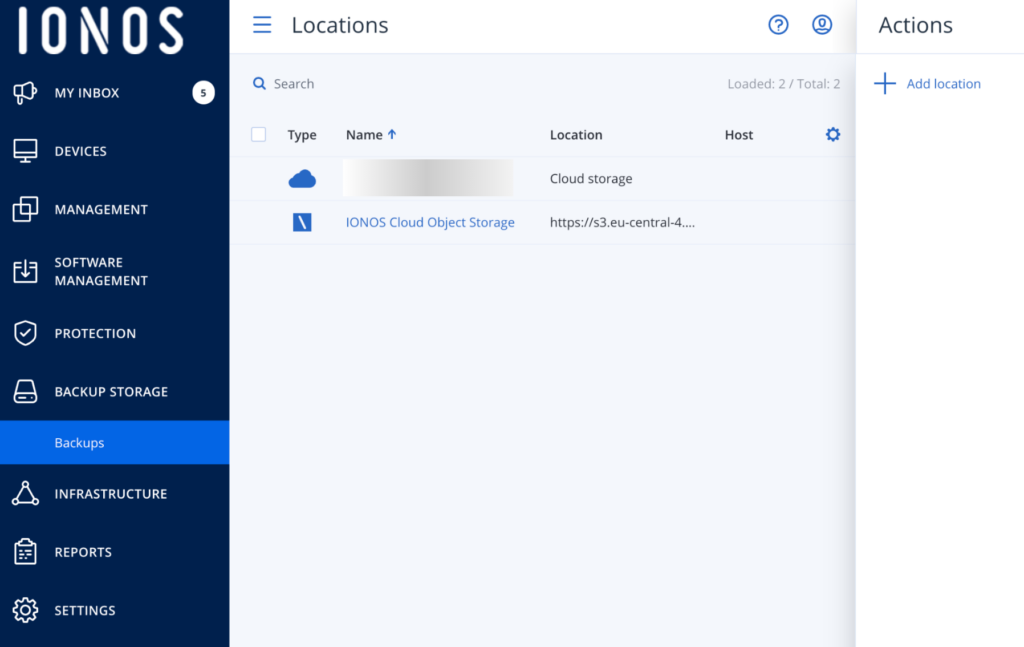
Task: Open the table columns gear icon
Action: [833, 133]
